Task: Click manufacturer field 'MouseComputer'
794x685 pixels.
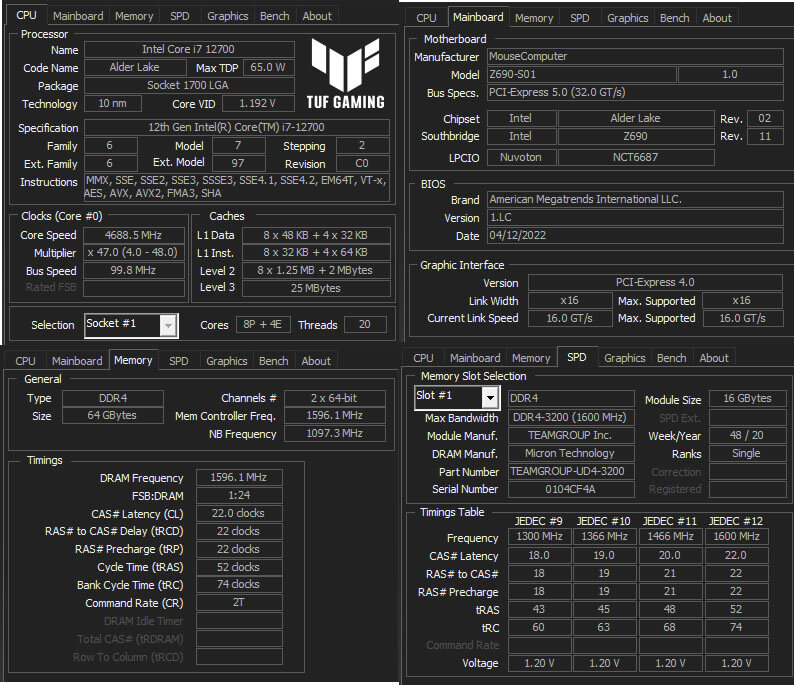Action: coord(635,56)
